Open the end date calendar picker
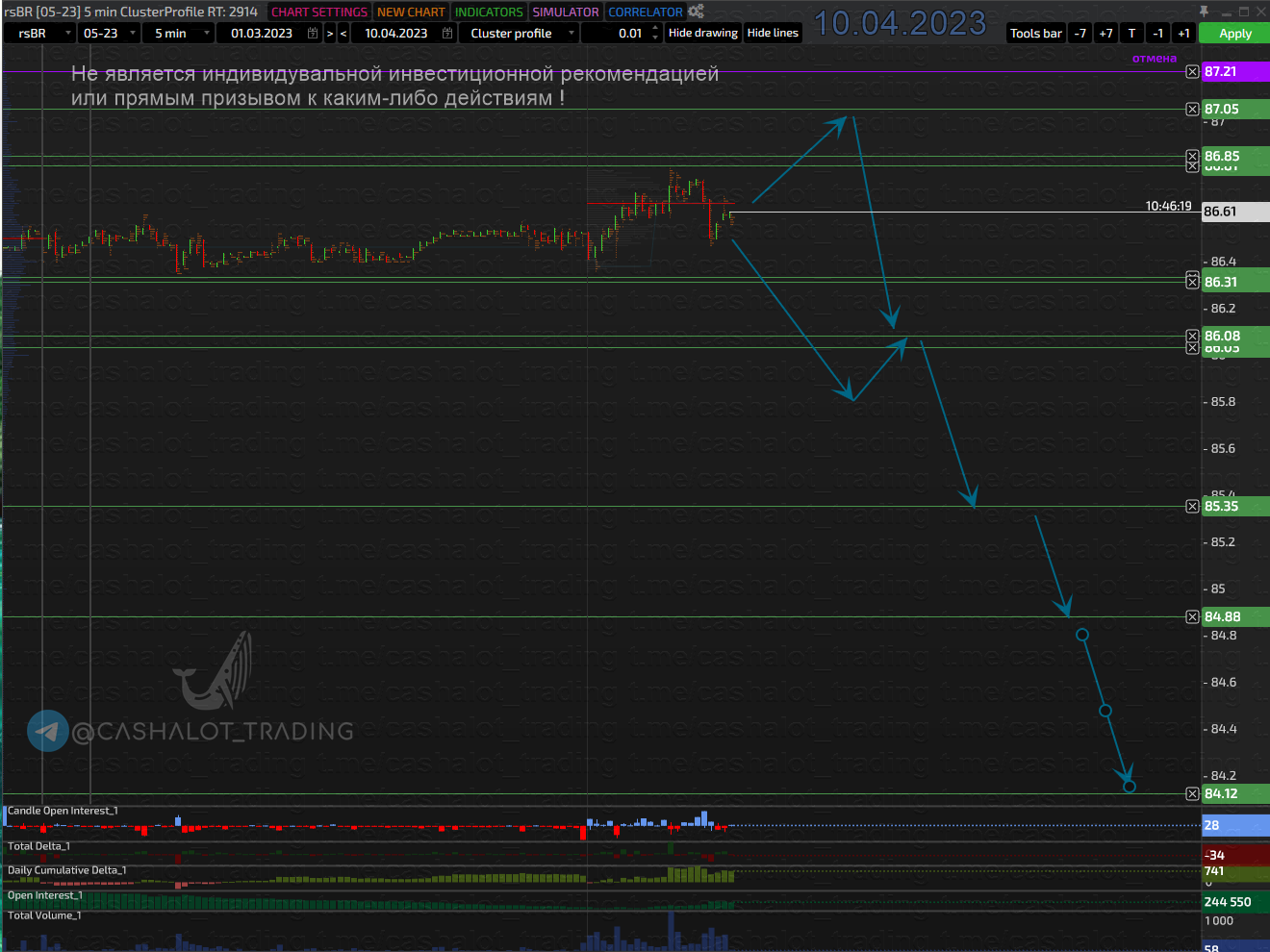This screenshot has height=952, width=1270. pyautogui.click(x=447, y=33)
